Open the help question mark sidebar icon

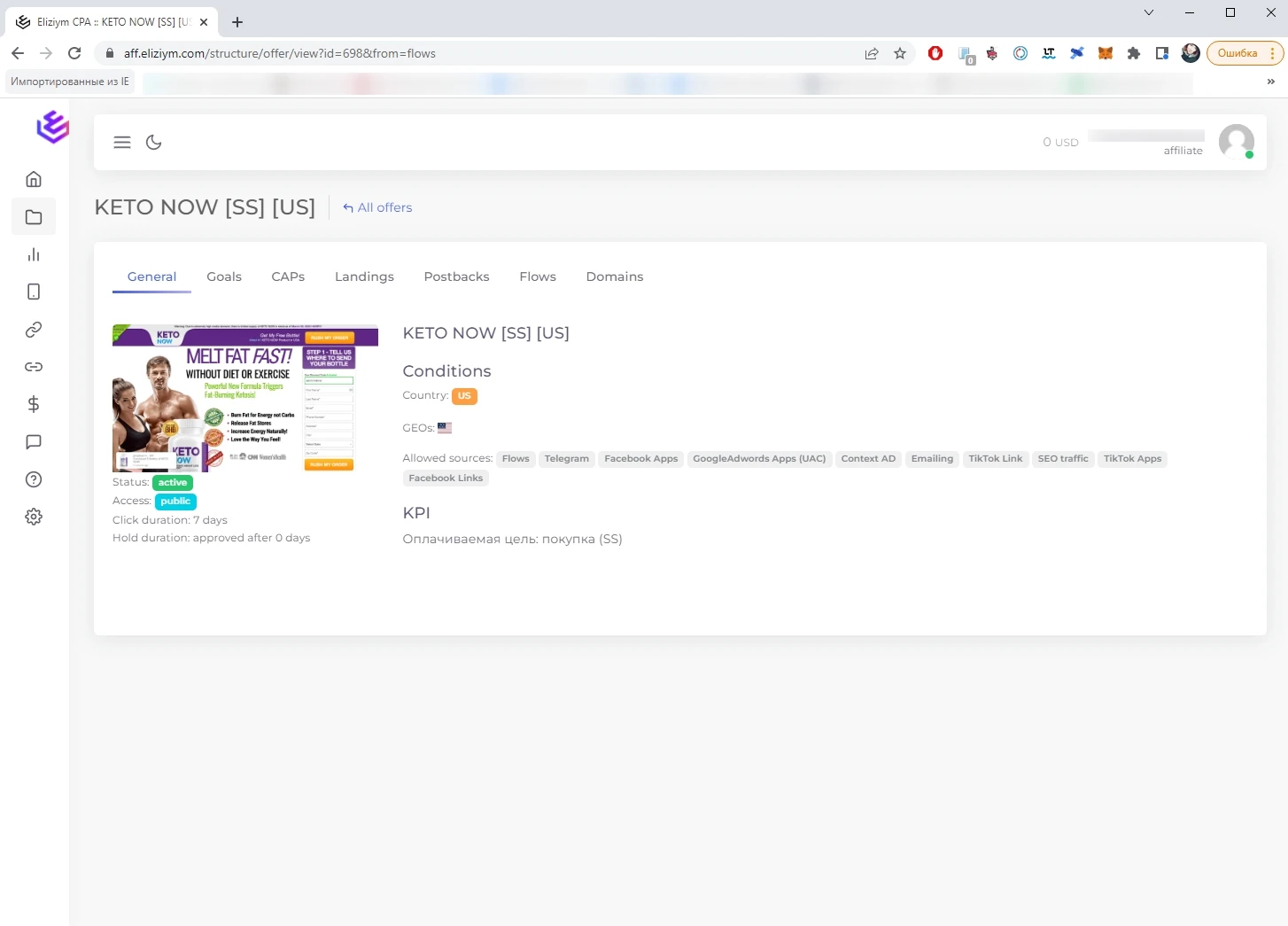coord(34,479)
